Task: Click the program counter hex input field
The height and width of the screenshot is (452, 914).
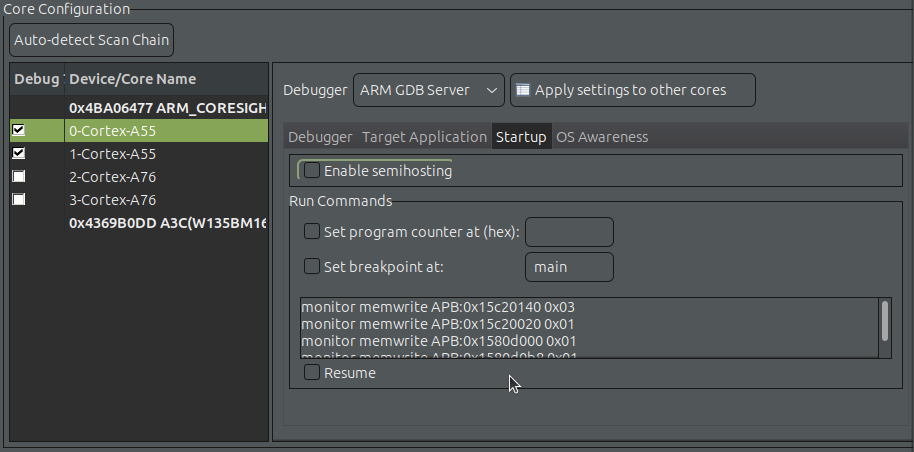Action: pyautogui.click(x=568, y=232)
